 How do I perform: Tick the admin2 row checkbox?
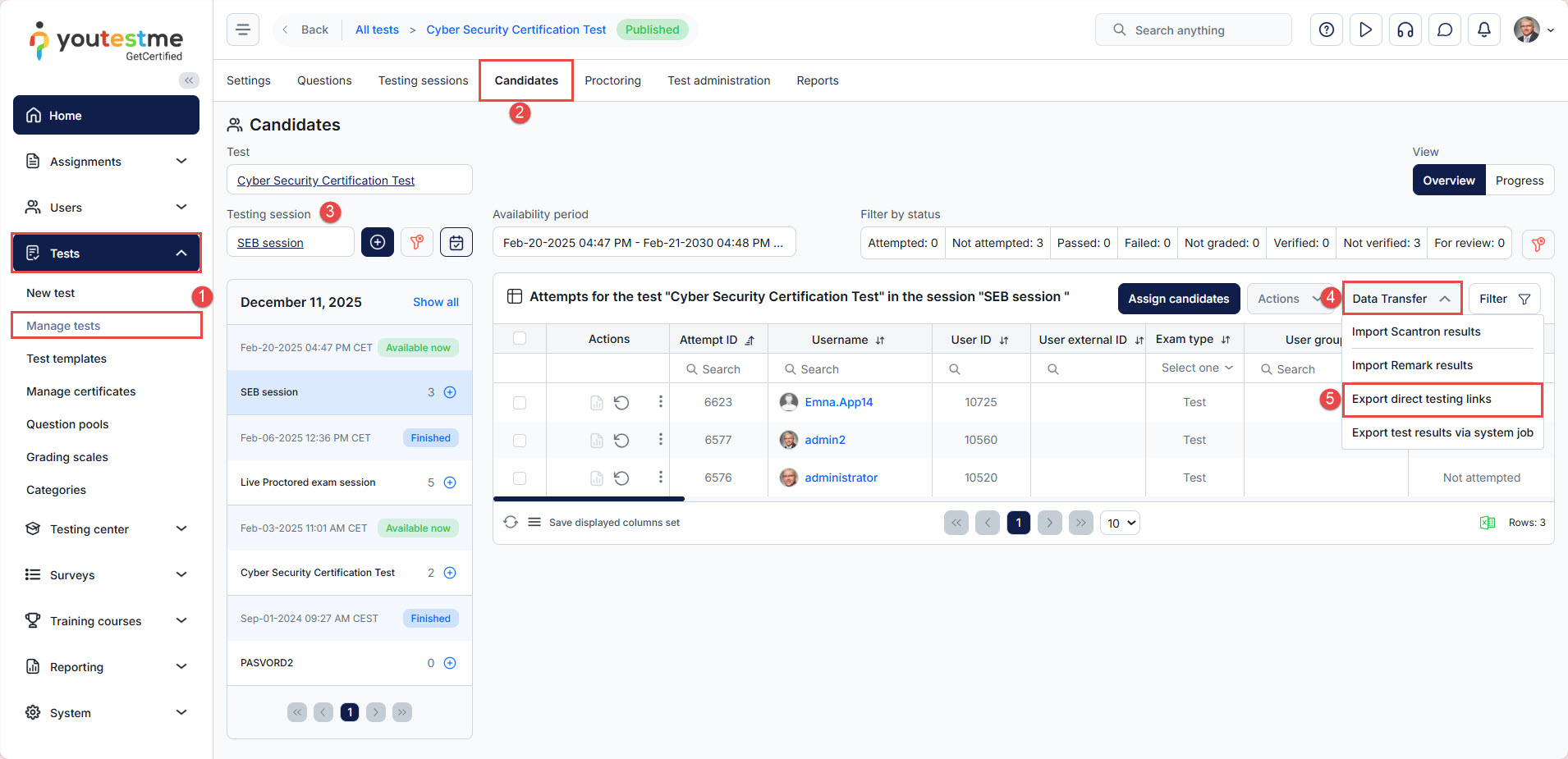tap(520, 441)
